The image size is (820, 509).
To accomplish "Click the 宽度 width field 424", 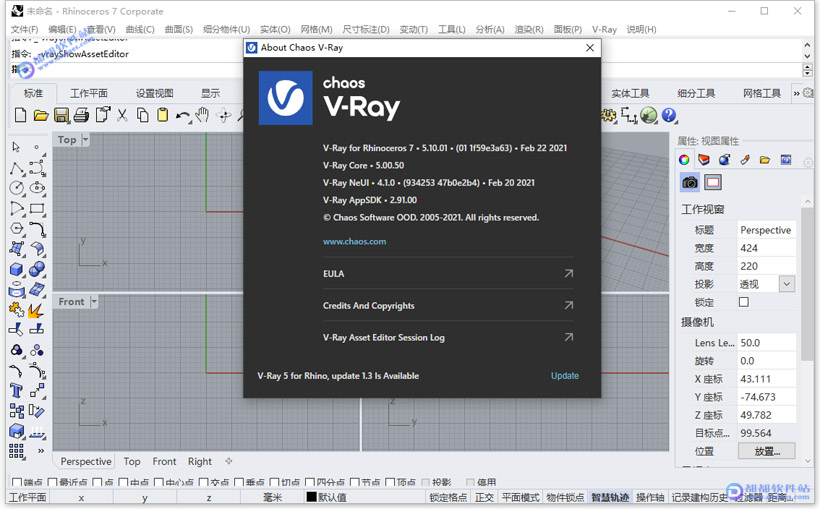I will click(x=767, y=248).
